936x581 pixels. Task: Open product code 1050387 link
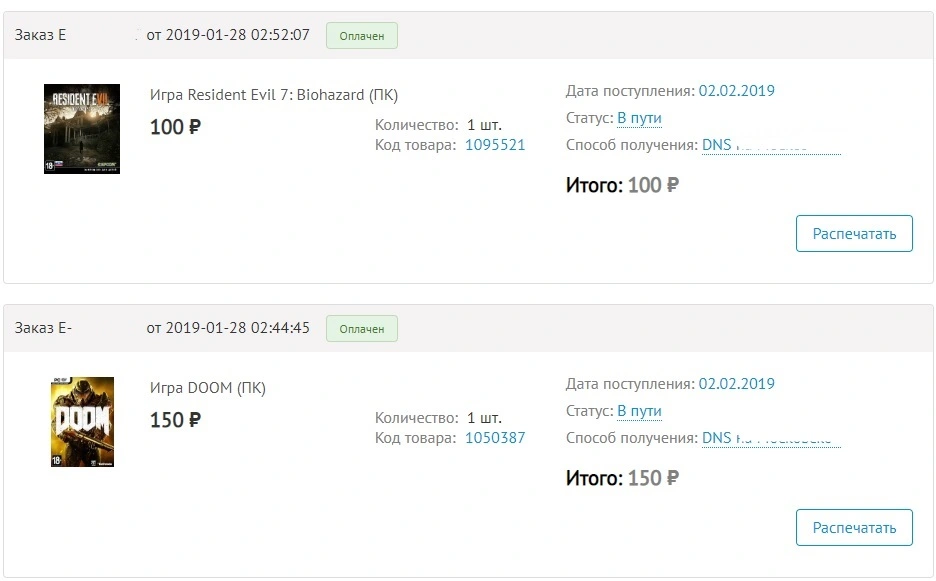coord(495,438)
